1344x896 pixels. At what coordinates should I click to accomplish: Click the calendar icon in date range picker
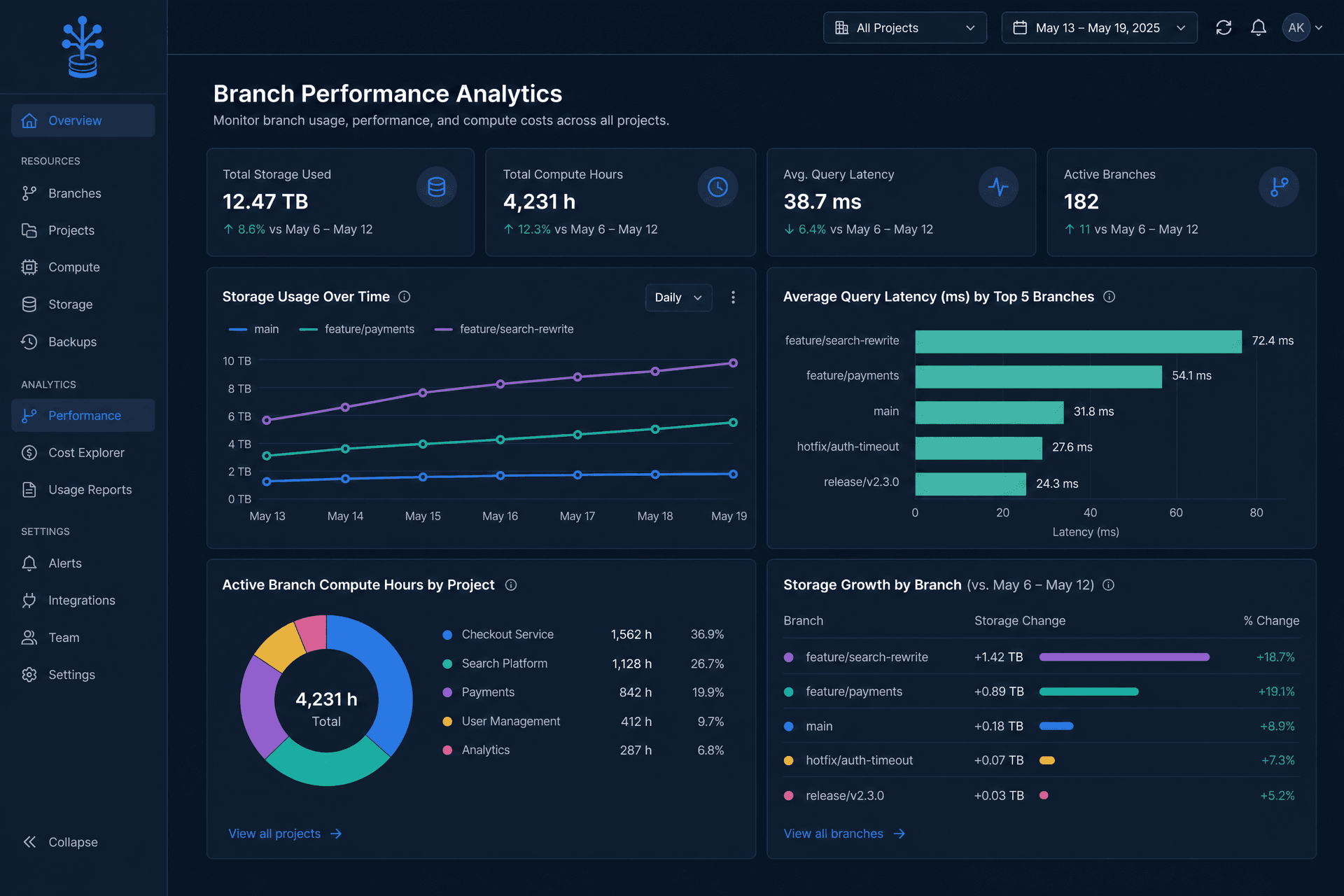(1020, 28)
